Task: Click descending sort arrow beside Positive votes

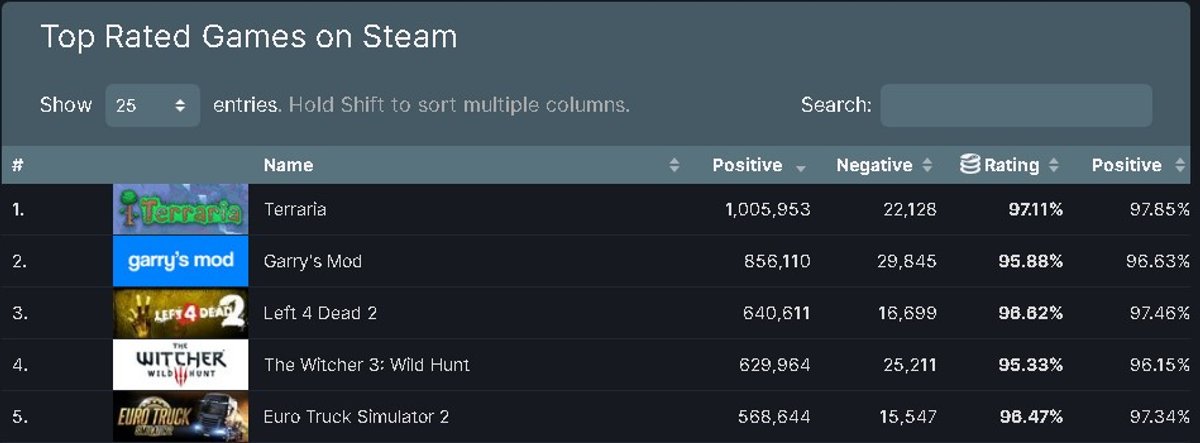Action: point(801,167)
